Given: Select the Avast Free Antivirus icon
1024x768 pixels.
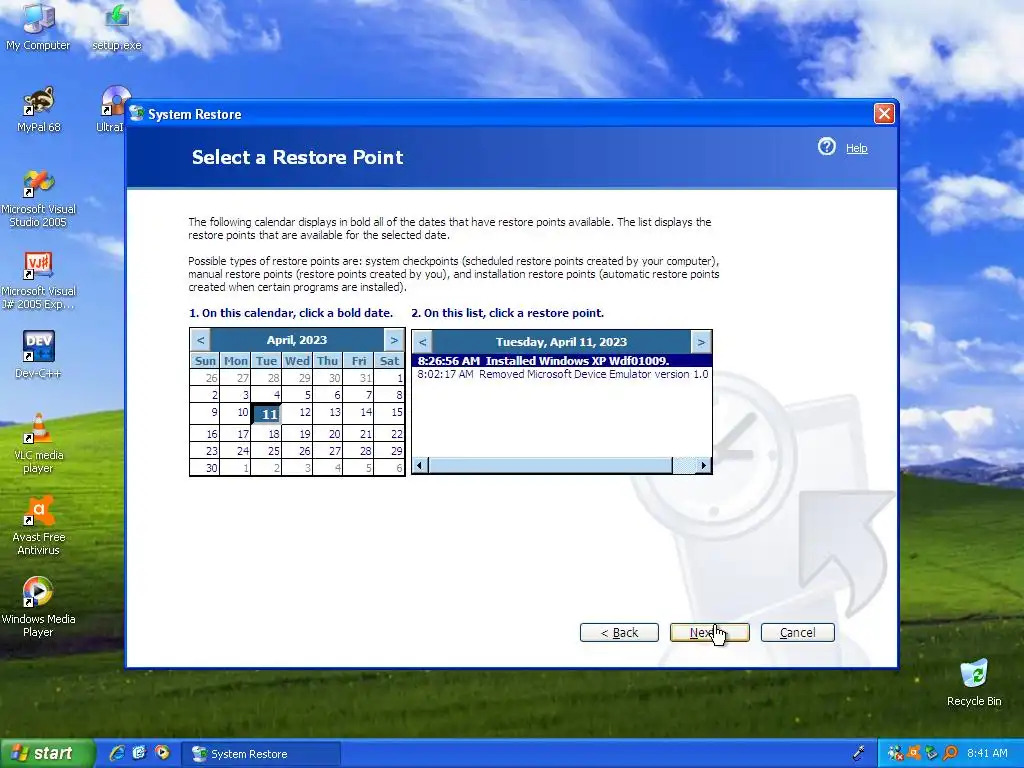Looking at the screenshot, I should 38,526.
